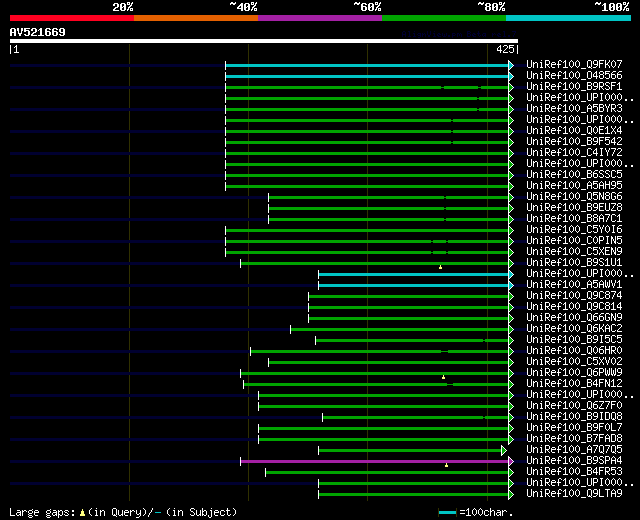
Task: Click hit name UniRef100_Q9LTA9
Action: (x=574, y=494)
